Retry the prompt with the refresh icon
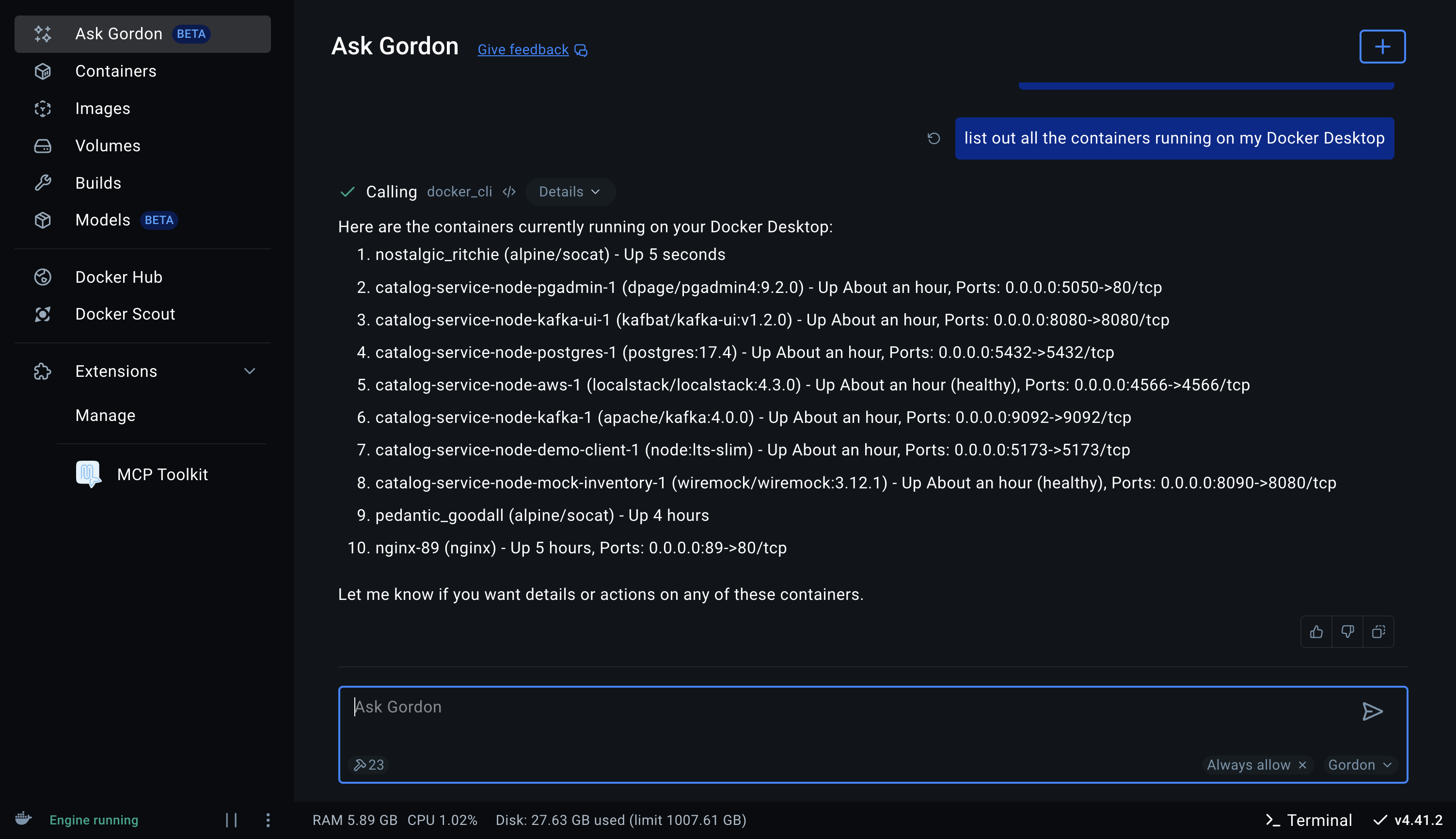 click(933, 138)
